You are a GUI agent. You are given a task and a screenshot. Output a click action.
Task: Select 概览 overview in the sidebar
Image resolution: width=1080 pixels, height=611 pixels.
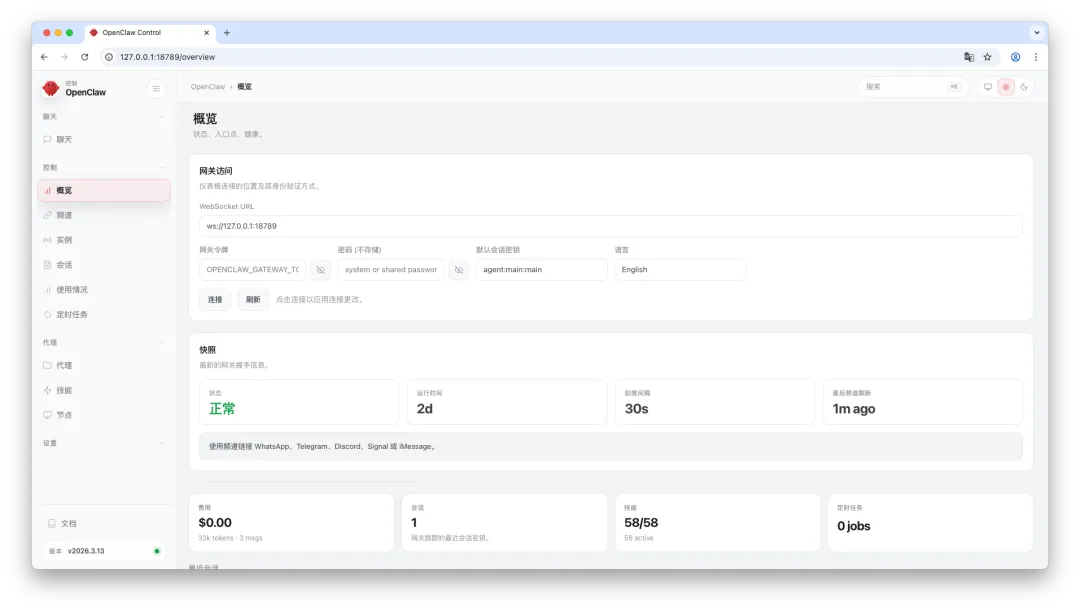click(x=103, y=190)
